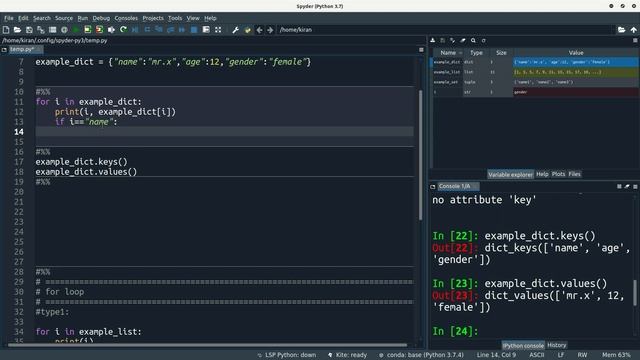The height and width of the screenshot is (360, 640).
Task: Click the Kite: ready status entry
Action: point(348,355)
